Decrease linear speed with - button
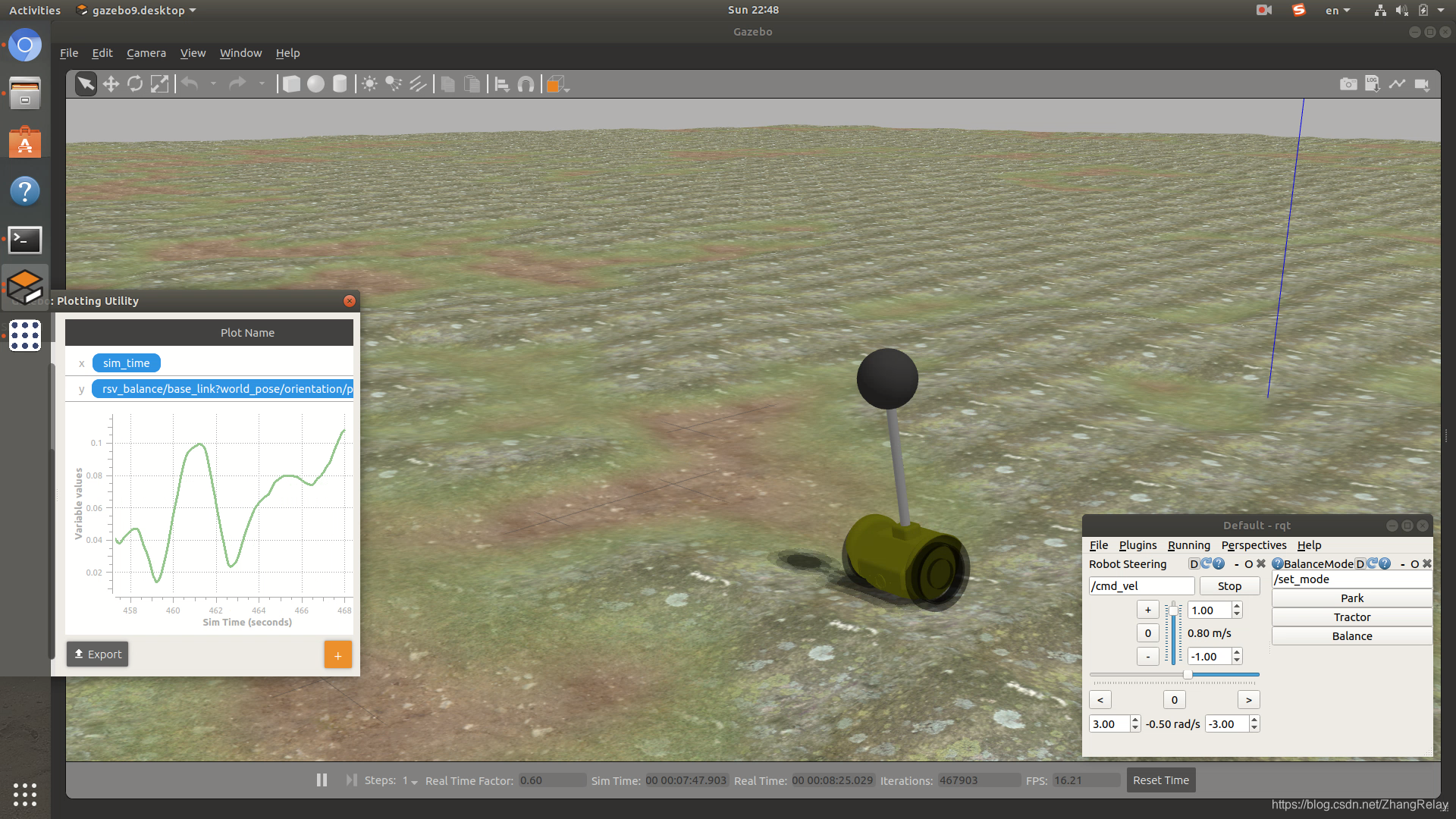This screenshot has width=1456, height=819. [1147, 657]
